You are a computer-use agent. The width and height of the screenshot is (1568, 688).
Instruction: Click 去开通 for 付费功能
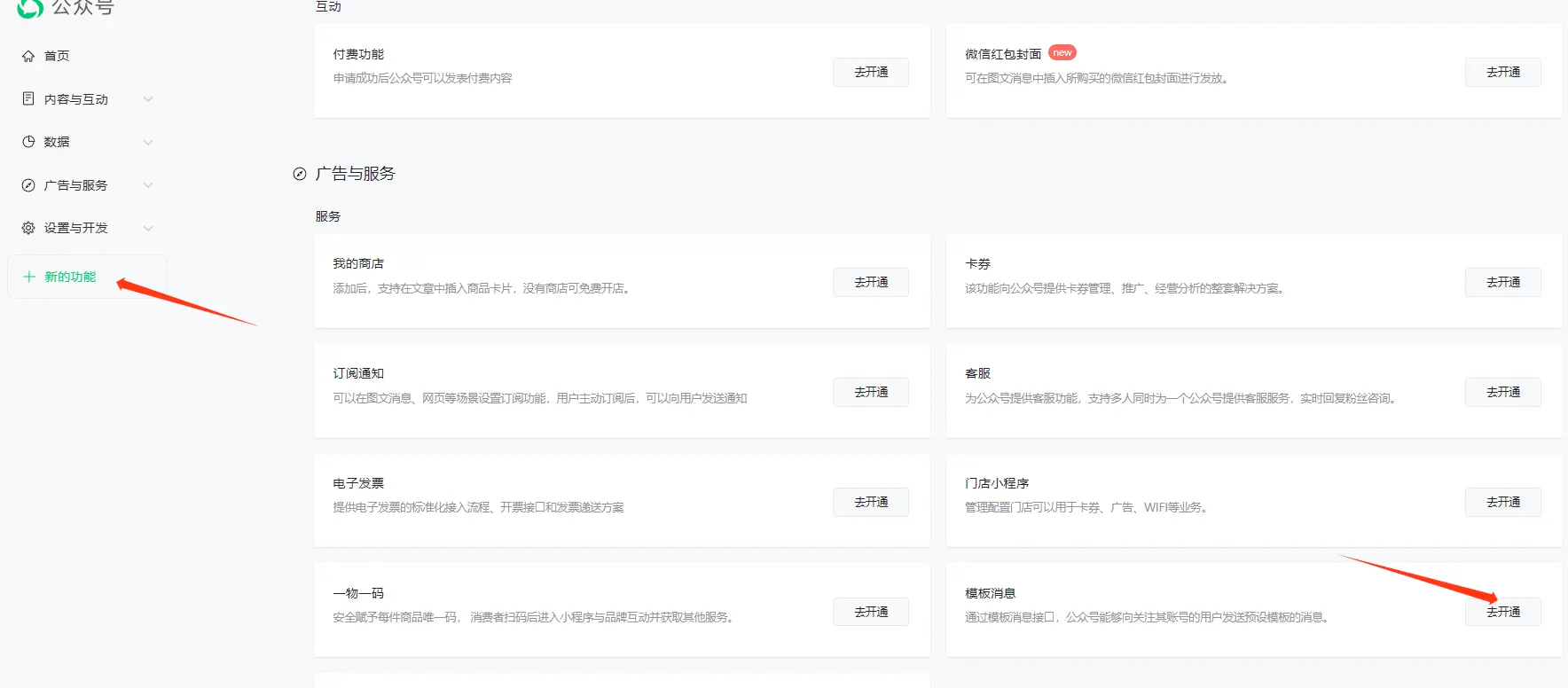870,72
